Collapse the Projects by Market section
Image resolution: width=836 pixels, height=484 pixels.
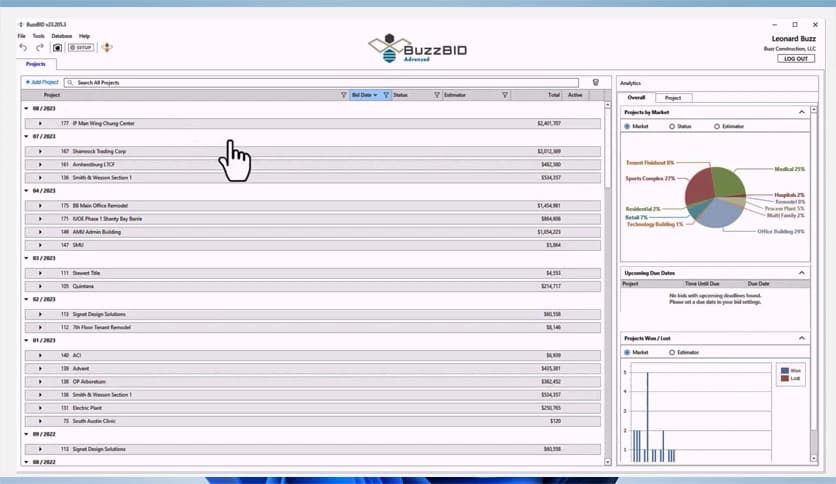pos(801,112)
